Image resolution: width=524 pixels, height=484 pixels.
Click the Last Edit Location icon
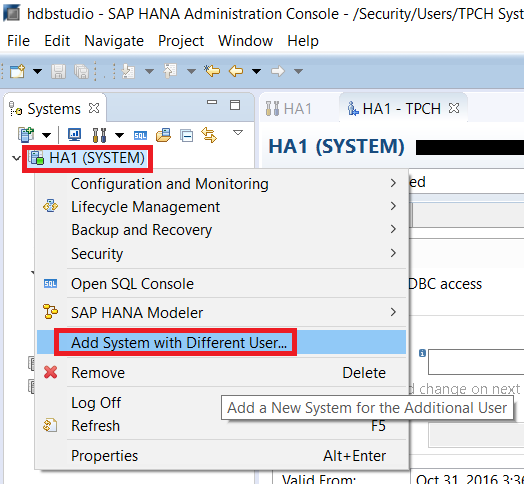(x=212, y=71)
